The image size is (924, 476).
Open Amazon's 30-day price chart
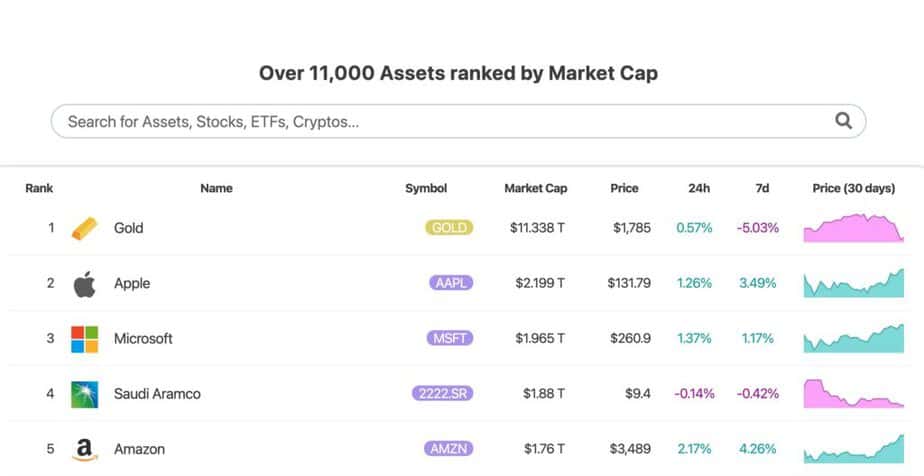[853, 449]
